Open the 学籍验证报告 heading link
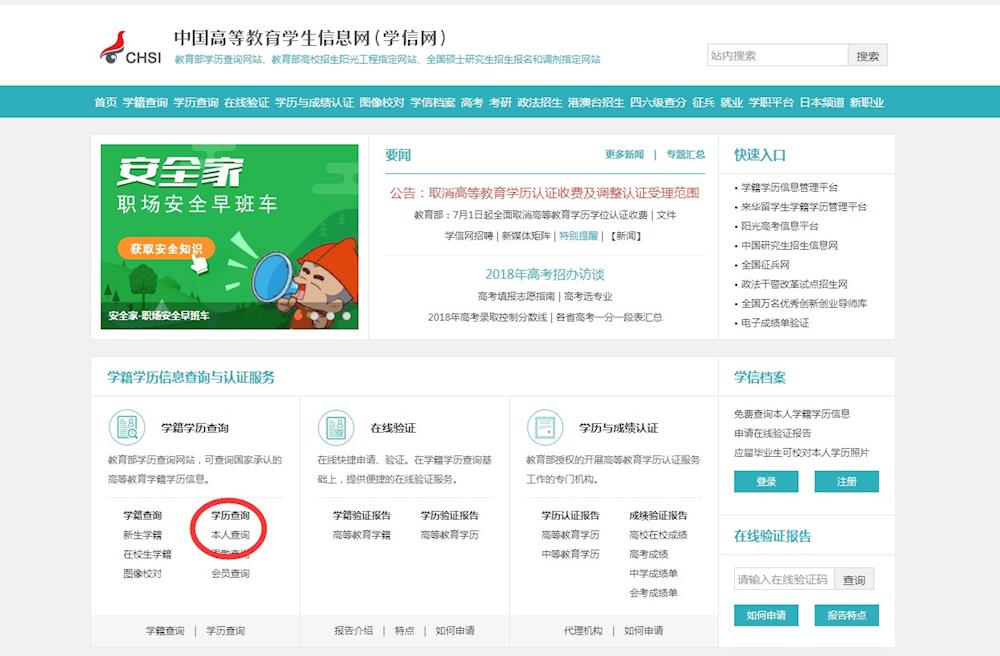Viewport: 1000px width, 656px height. click(362, 515)
